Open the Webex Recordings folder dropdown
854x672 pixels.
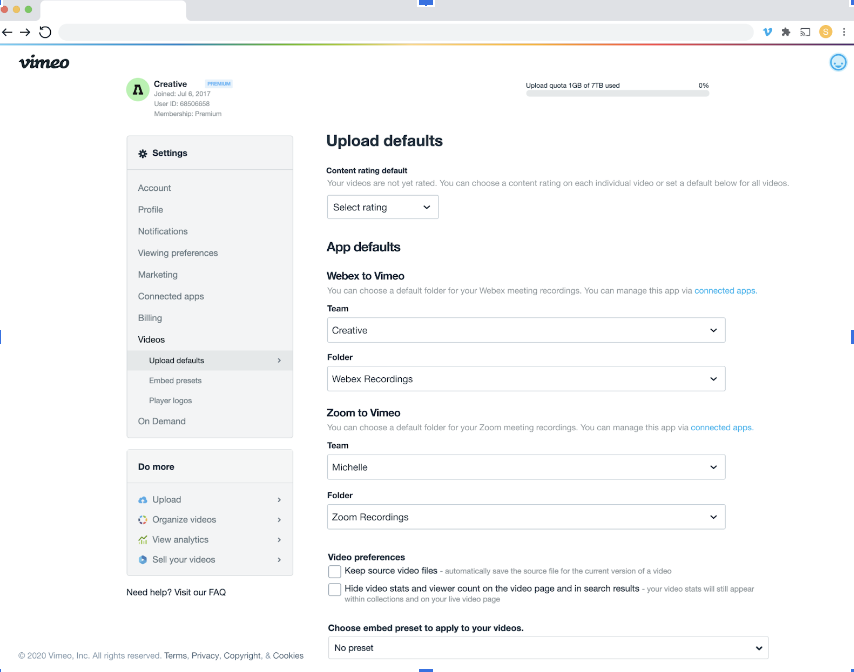pyautogui.click(x=526, y=378)
